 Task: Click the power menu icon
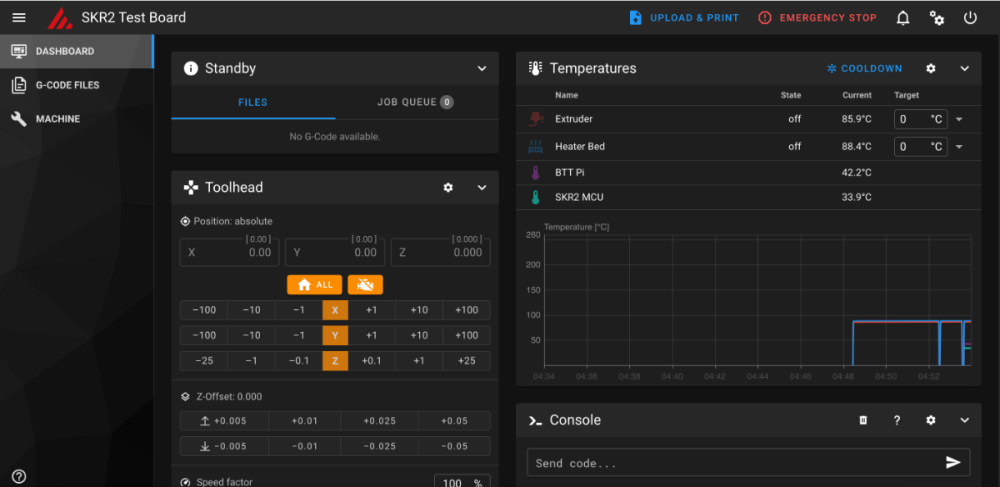point(970,18)
